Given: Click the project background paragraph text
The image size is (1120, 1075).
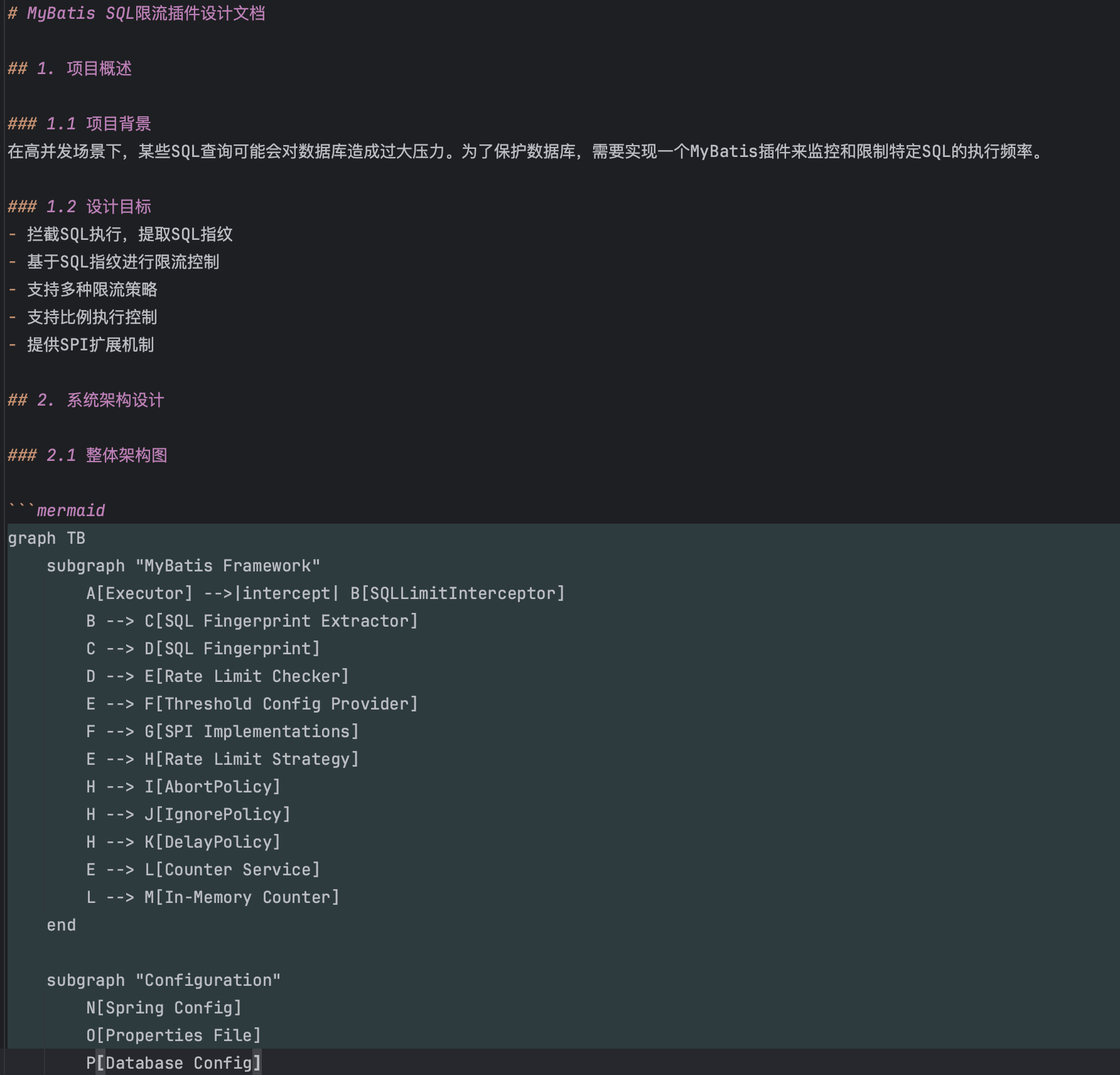Looking at the screenshot, I should tap(525, 151).
